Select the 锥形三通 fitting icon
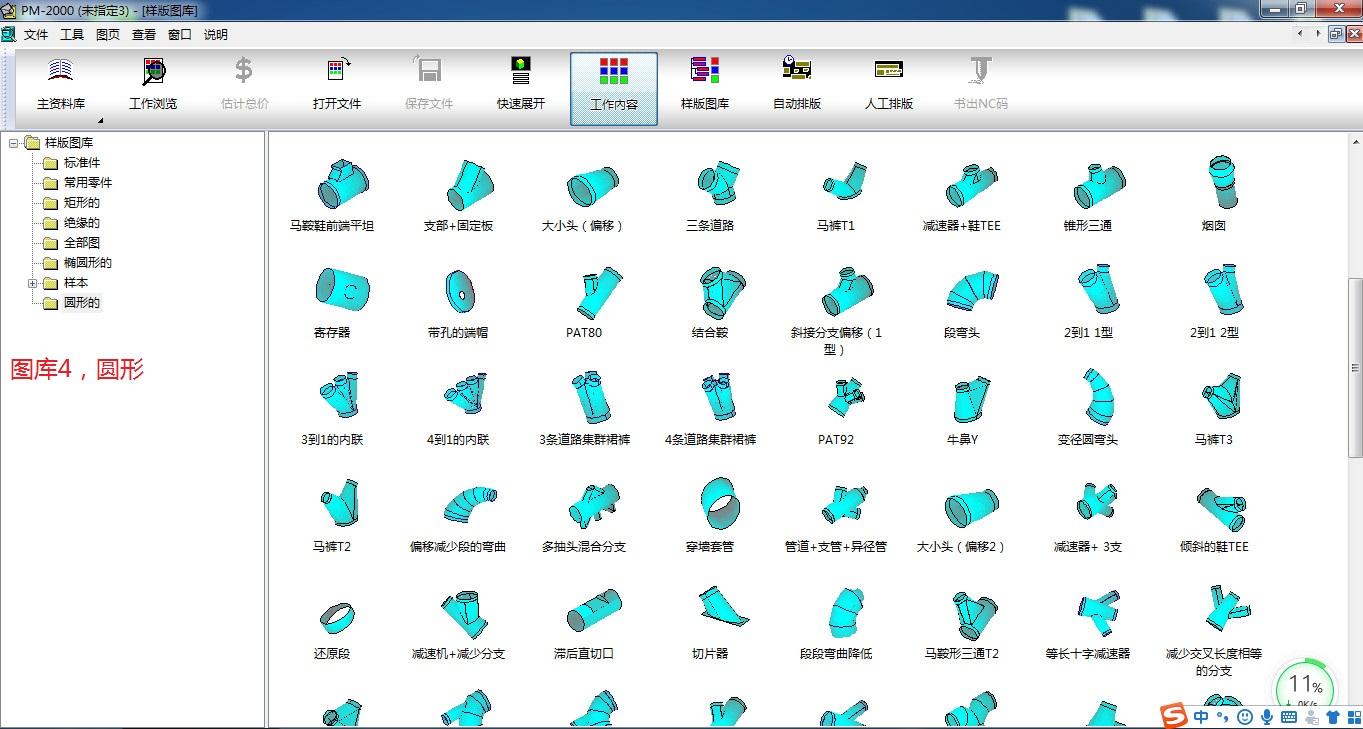 1099,185
